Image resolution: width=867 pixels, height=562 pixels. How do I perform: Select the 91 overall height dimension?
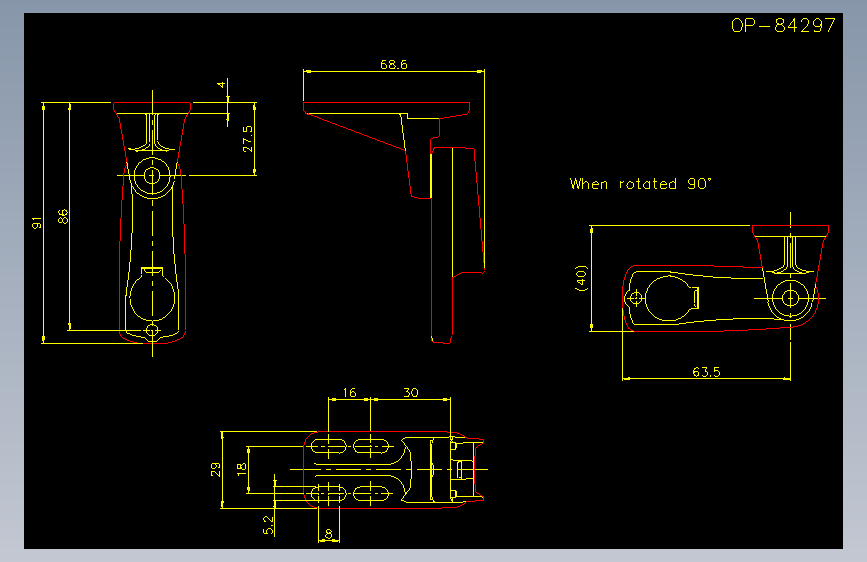coord(36,223)
